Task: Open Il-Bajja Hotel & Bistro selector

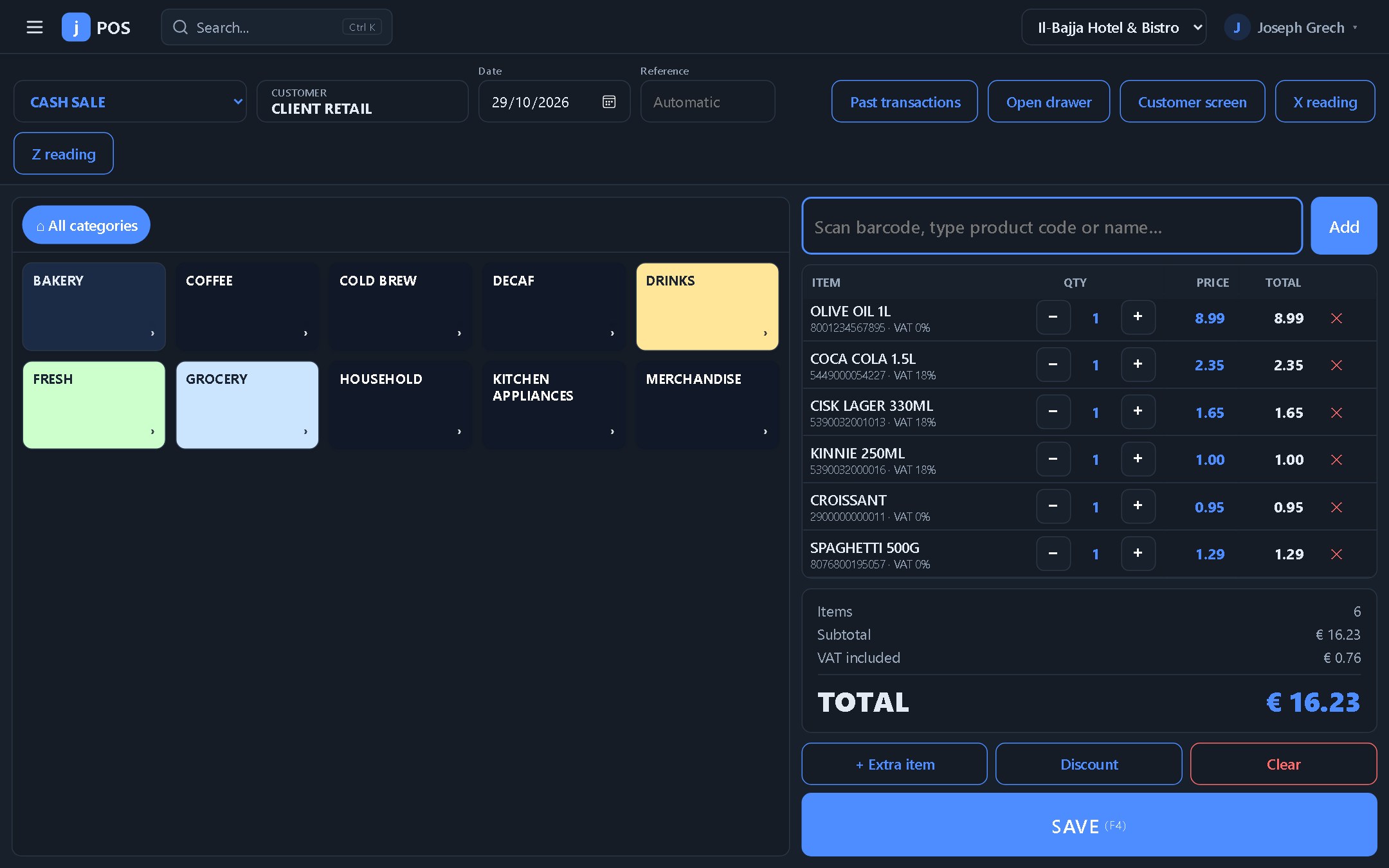Action: (x=1114, y=27)
